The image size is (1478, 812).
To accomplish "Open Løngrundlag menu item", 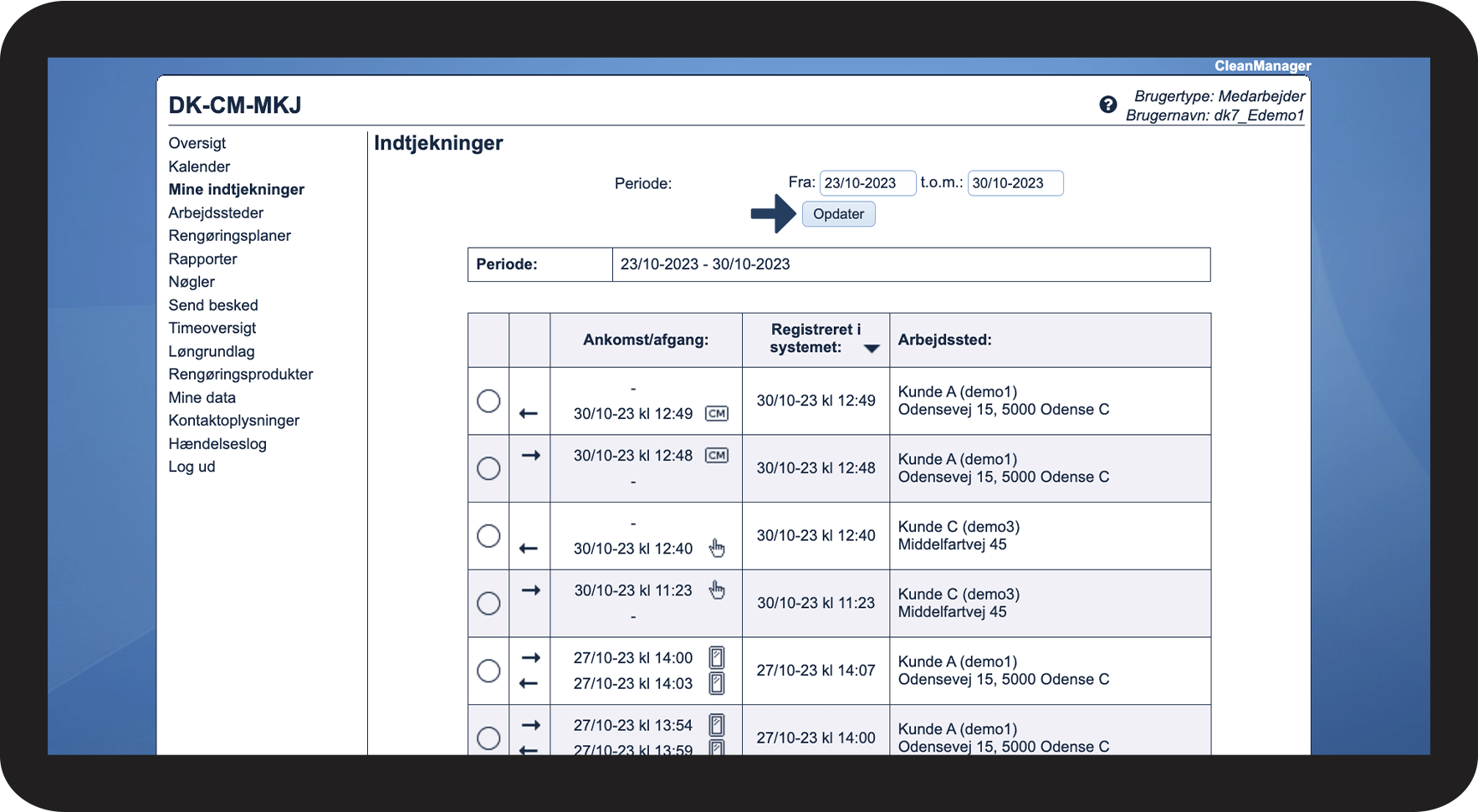I will pos(212,351).
